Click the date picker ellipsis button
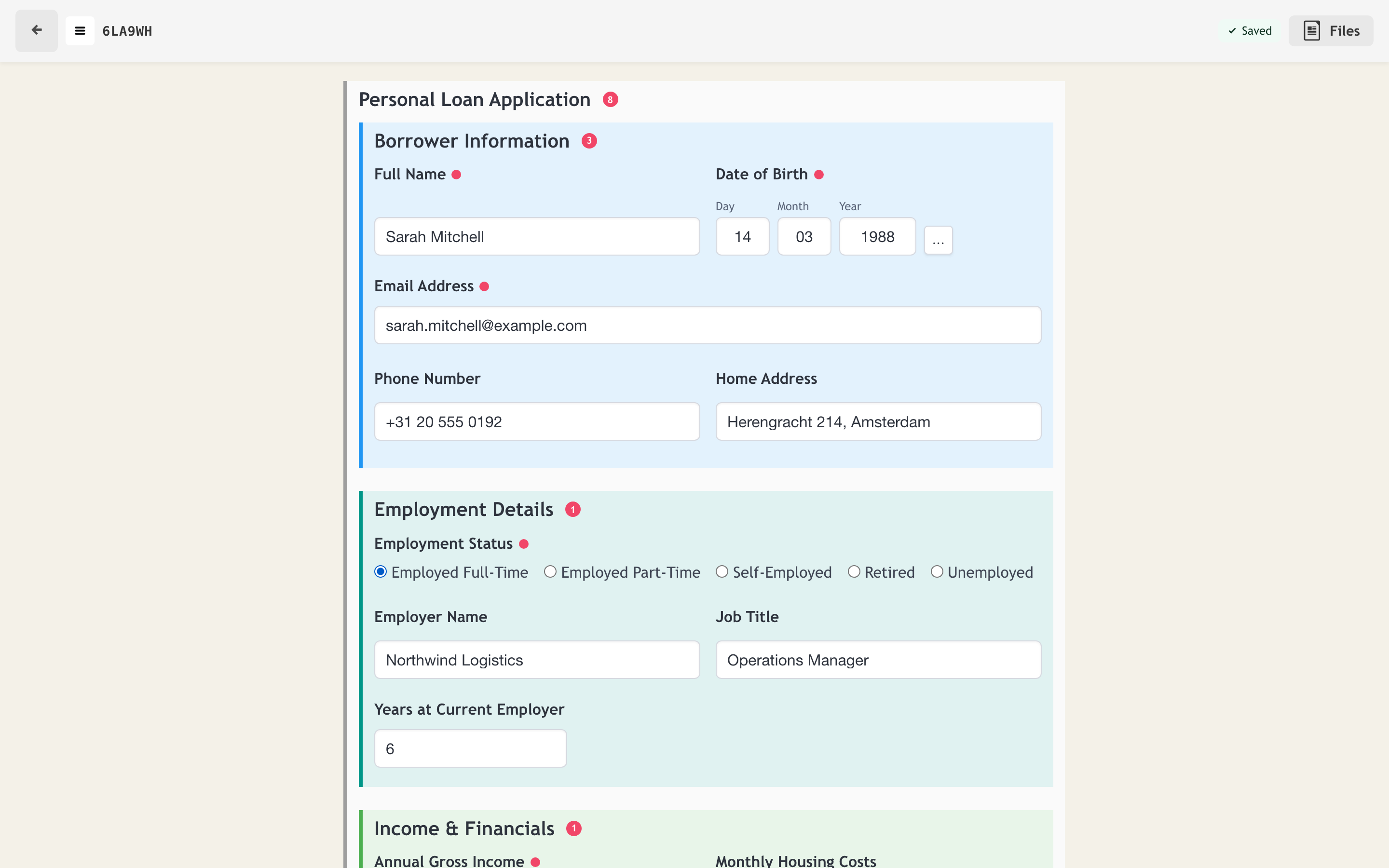Viewport: 1389px width, 868px height. click(x=938, y=240)
